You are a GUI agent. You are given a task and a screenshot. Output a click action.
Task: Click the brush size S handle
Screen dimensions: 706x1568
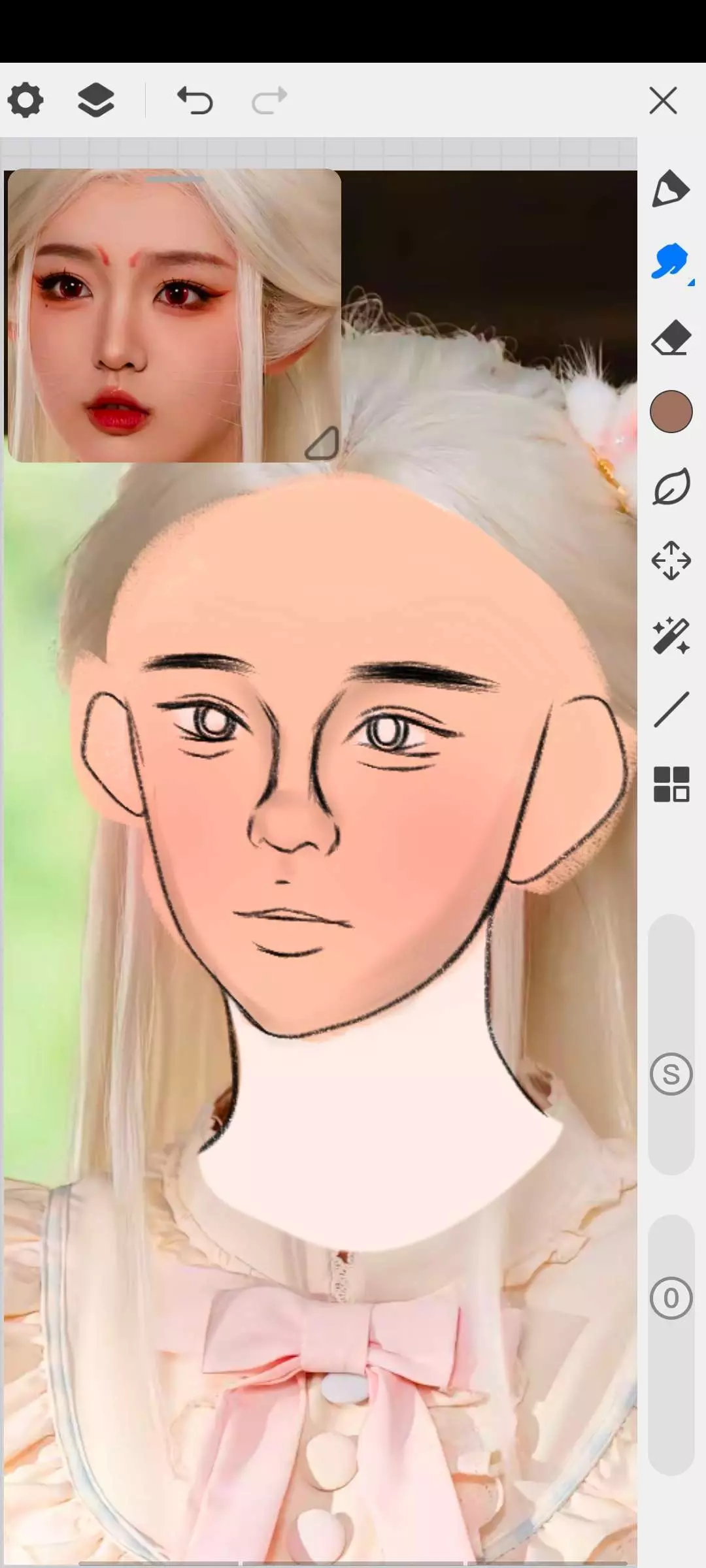[671, 1074]
